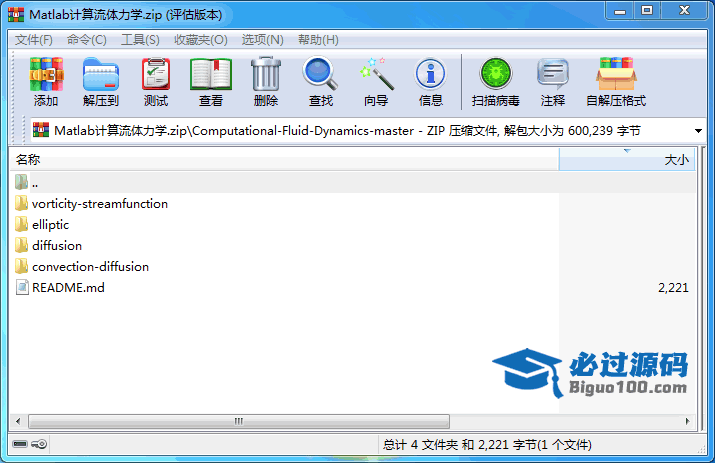The width and height of the screenshot is (715, 463).
Task: Open the Wizard (向导) wand icon
Action: 376,81
